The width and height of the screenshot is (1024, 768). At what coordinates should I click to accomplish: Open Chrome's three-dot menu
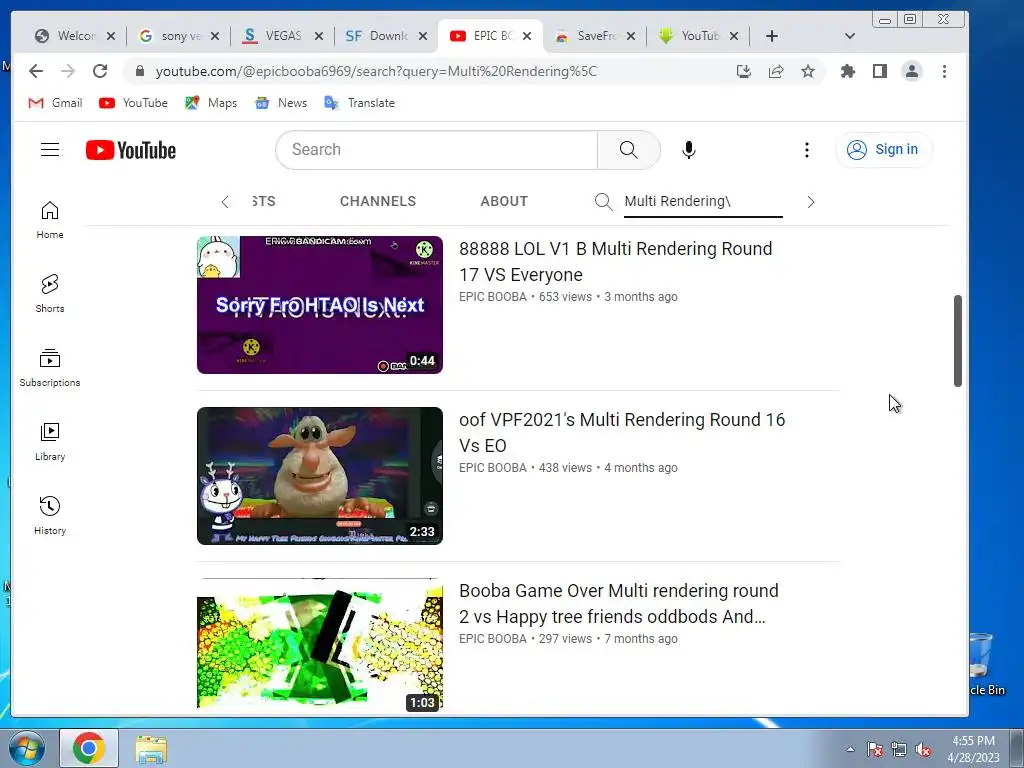pyautogui.click(x=944, y=71)
